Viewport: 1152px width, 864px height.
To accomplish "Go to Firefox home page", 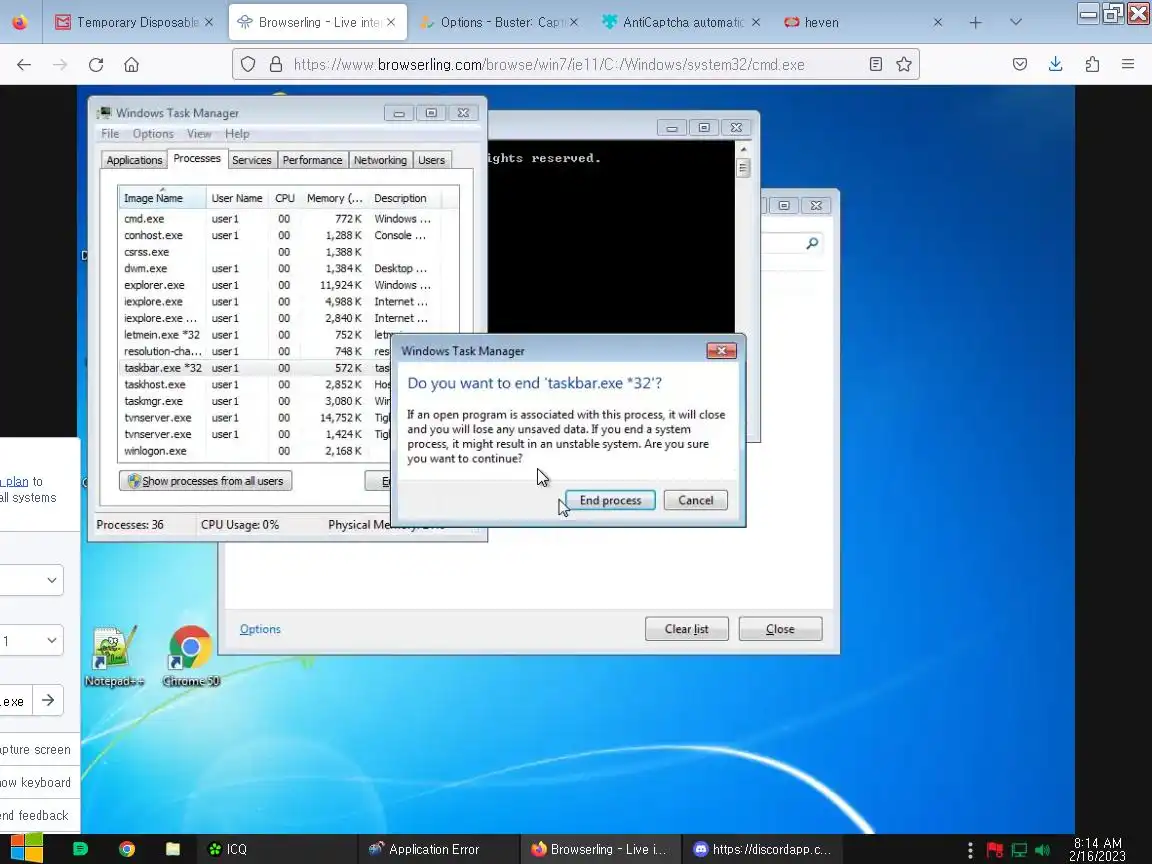I will [132, 65].
